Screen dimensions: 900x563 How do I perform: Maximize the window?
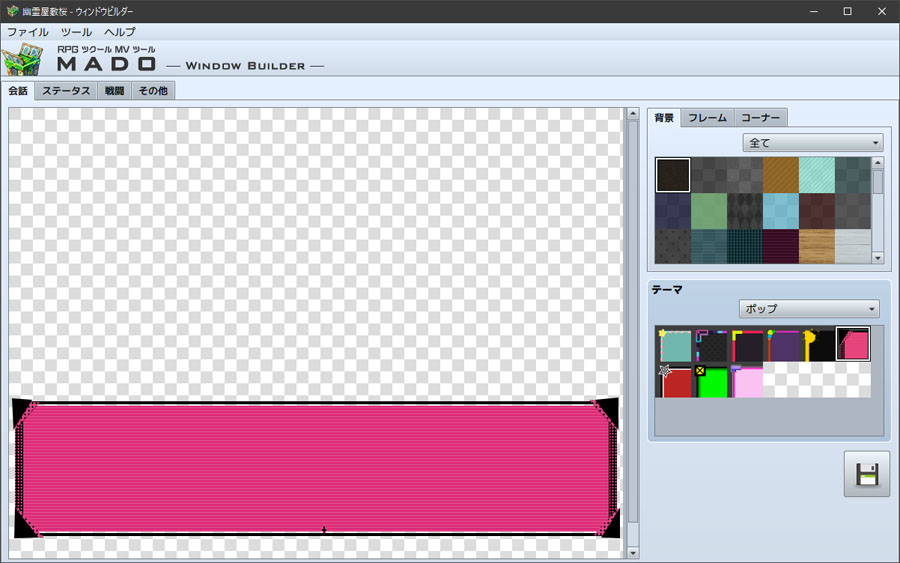coord(847,11)
